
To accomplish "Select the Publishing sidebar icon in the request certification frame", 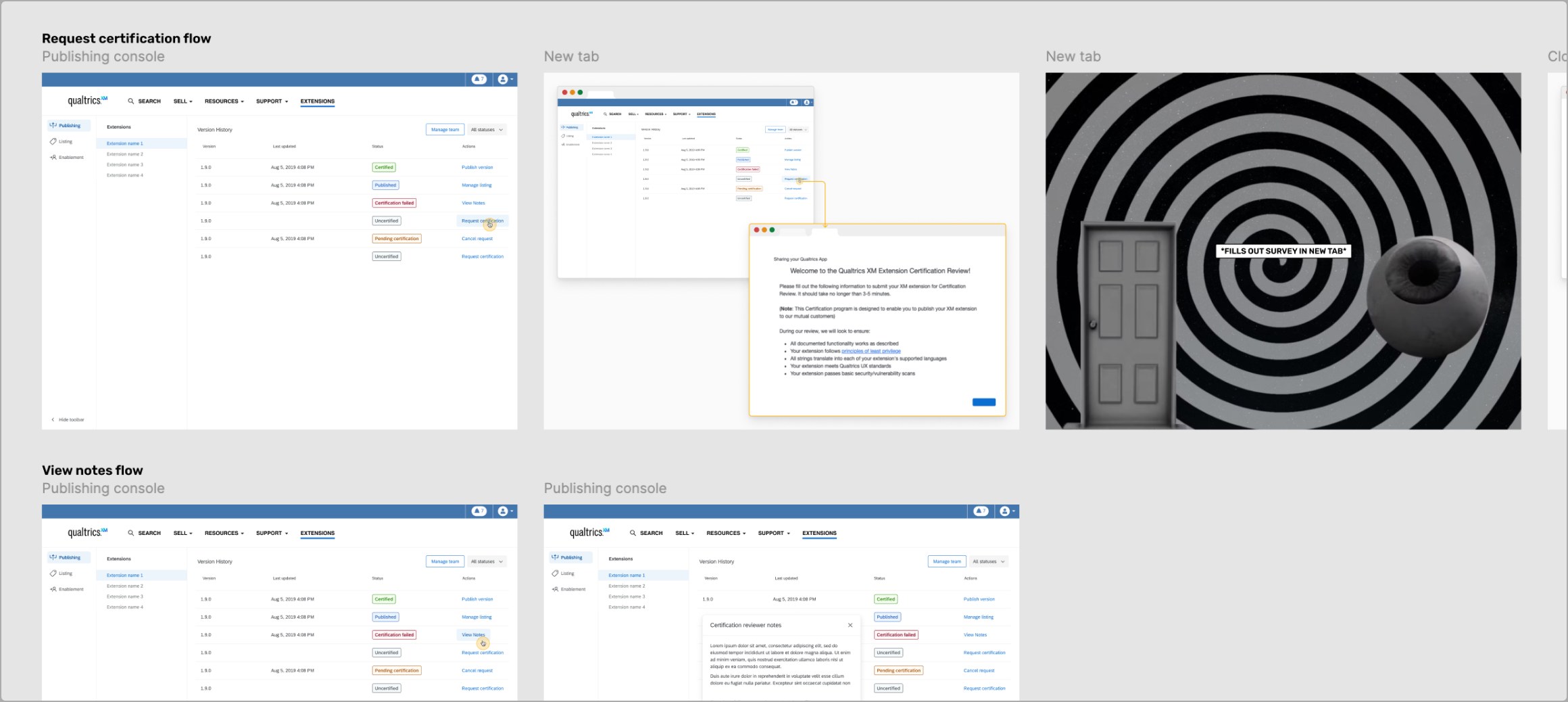I will point(53,126).
